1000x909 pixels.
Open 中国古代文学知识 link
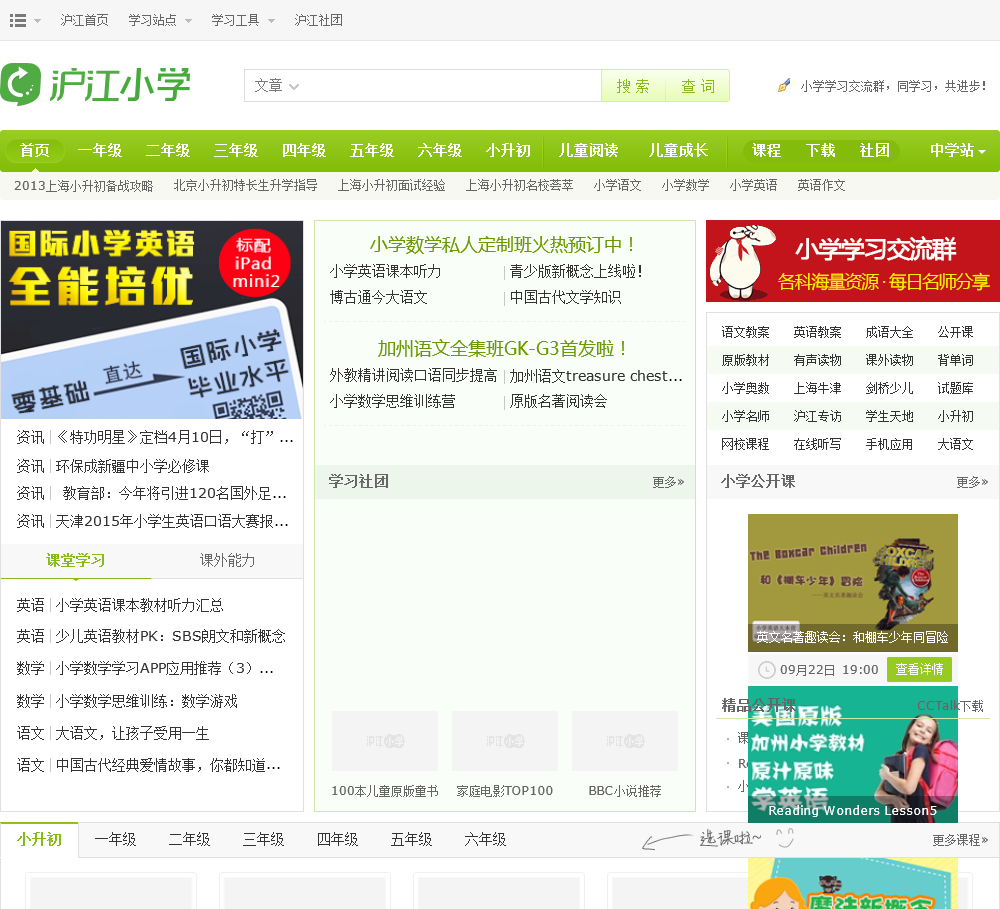click(x=565, y=297)
